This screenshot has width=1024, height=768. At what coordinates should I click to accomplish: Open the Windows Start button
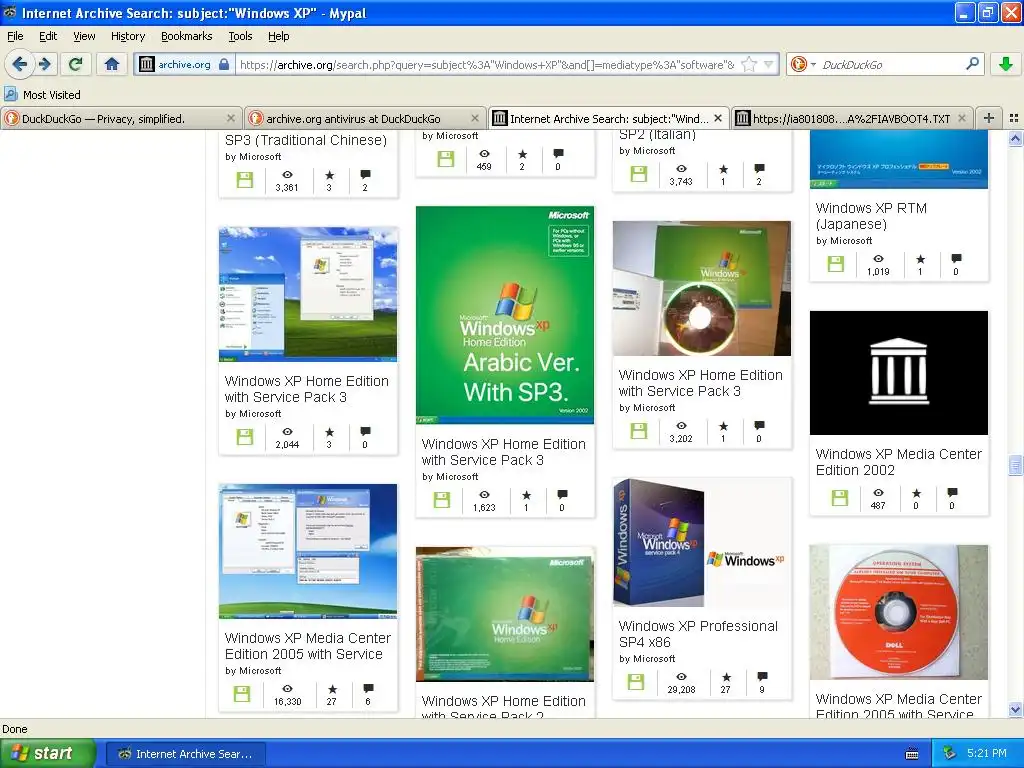tap(46, 753)
